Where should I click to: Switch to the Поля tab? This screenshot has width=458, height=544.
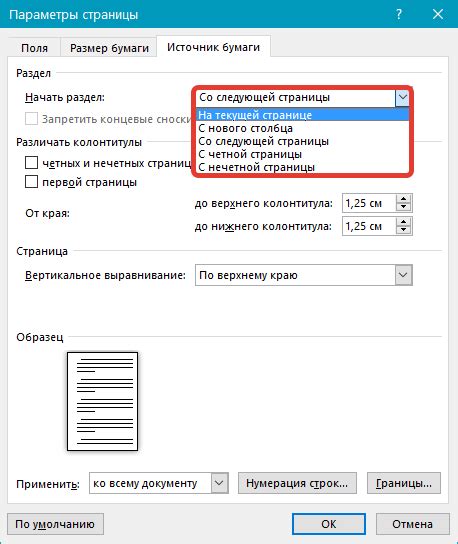[x=34, y=48]
